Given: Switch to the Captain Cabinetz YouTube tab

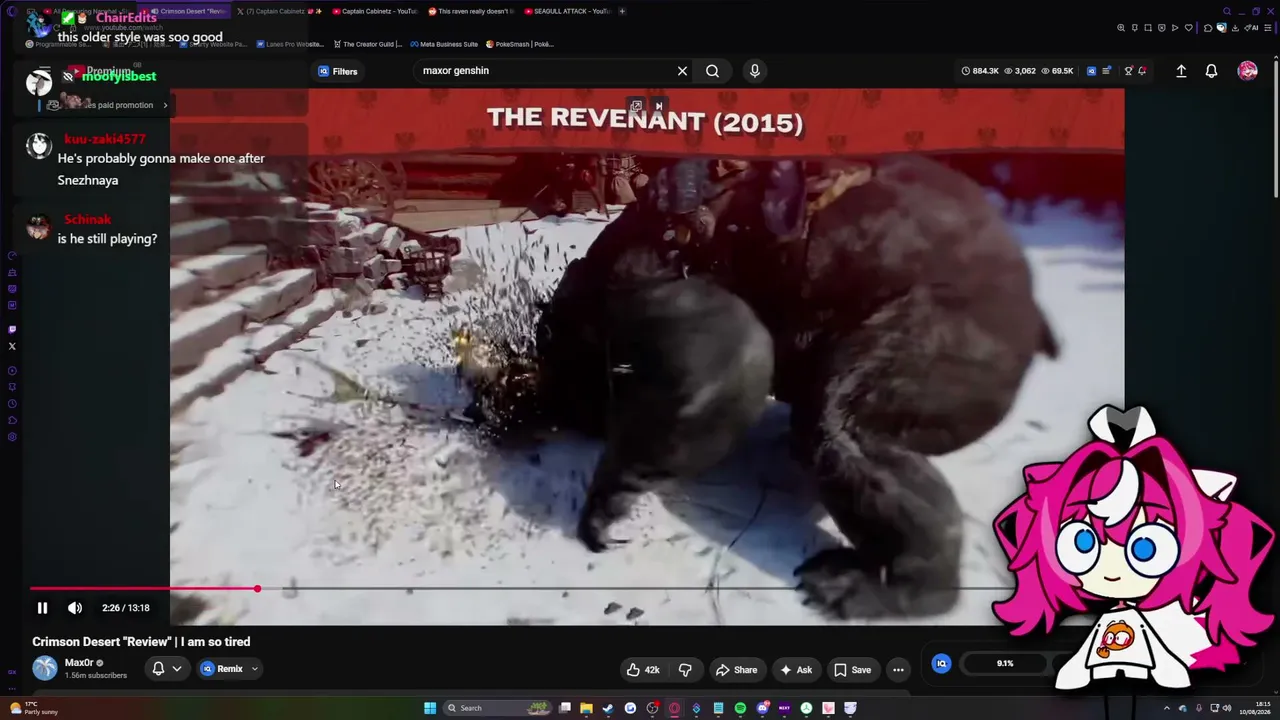Looking at the screenshot, I should point(374,11).
